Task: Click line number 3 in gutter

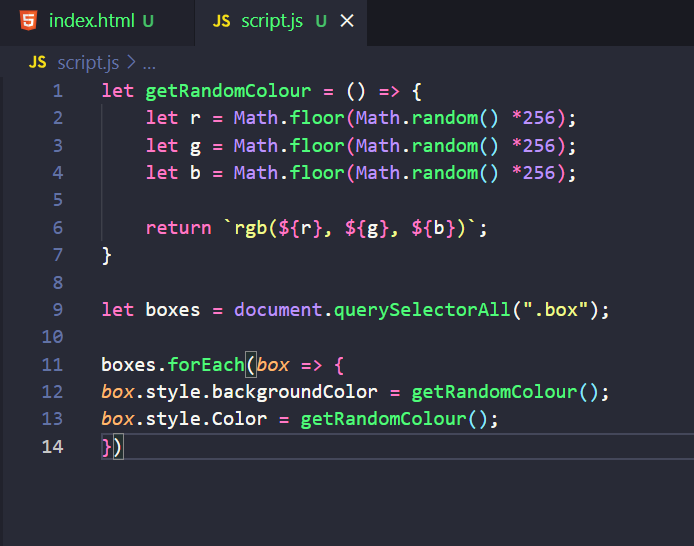Action: tap(58, 146)
